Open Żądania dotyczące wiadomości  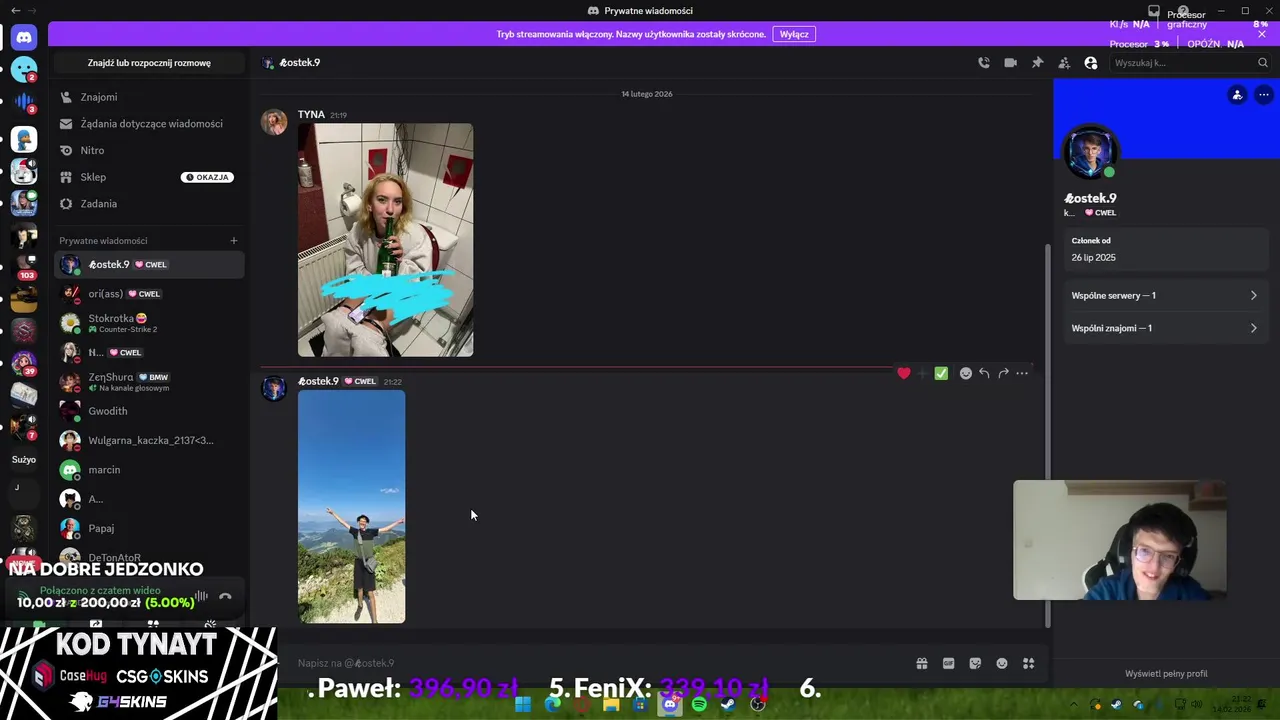point(149,124)
